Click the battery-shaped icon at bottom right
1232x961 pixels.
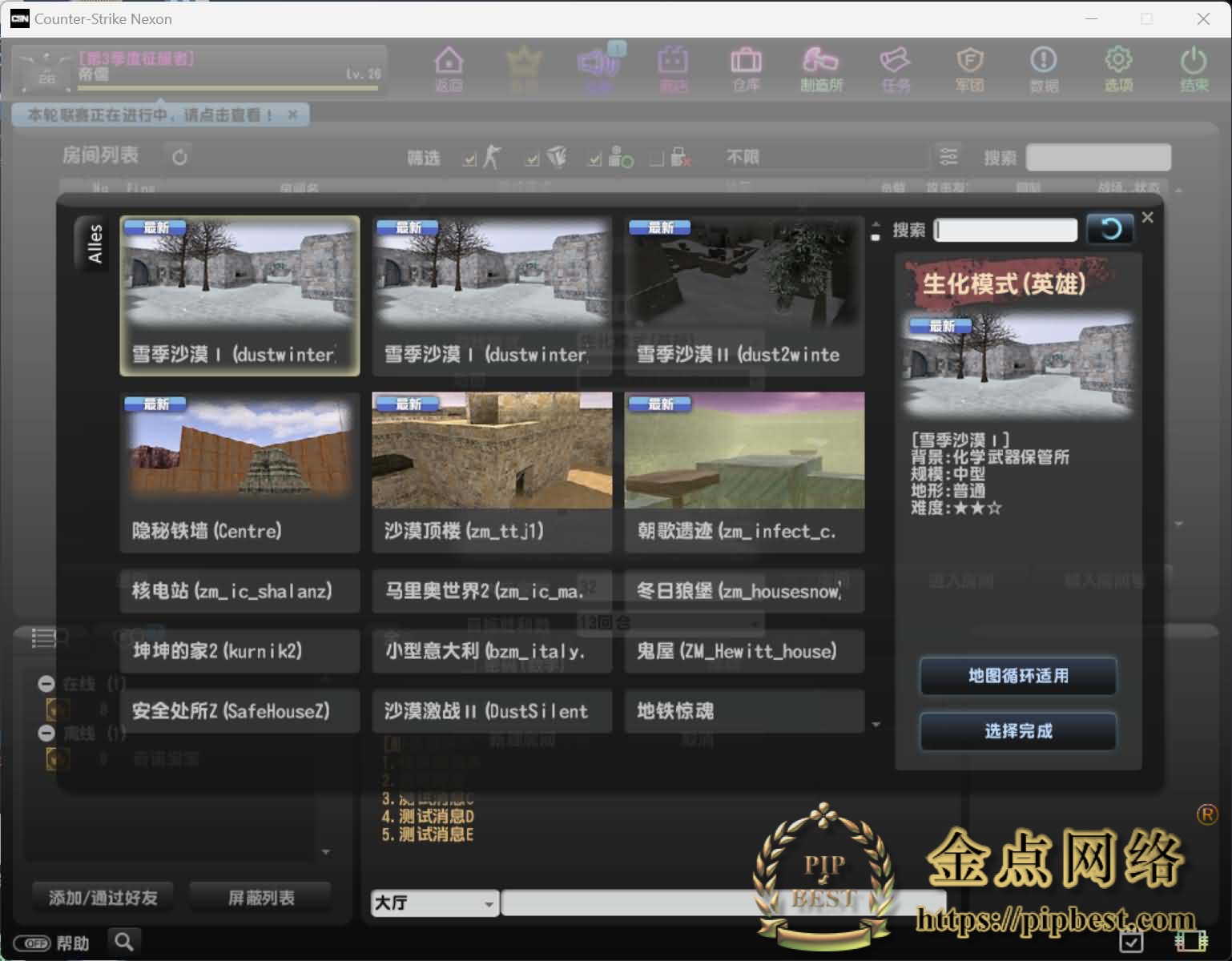tap(1191, 941)
